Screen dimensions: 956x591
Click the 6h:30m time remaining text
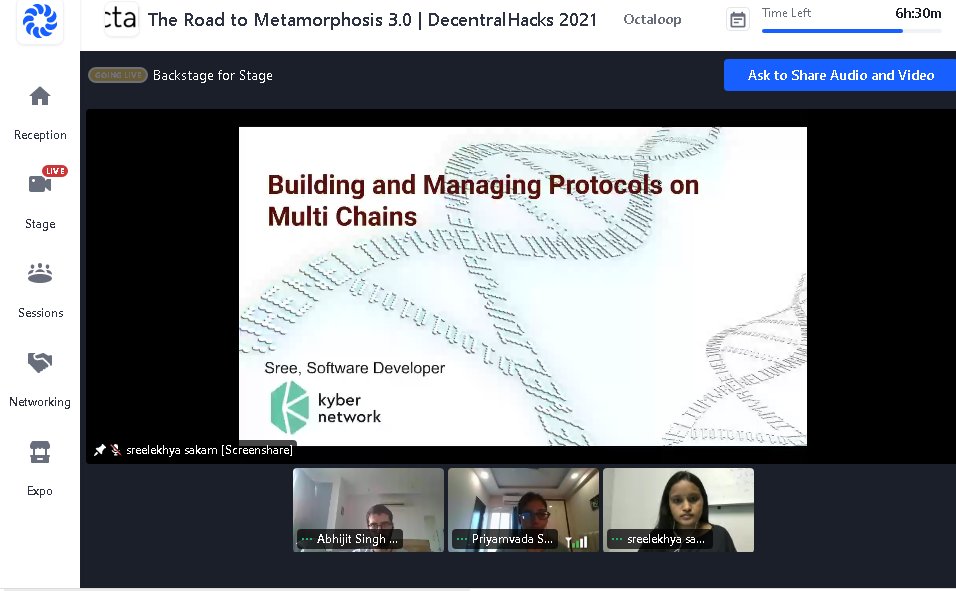918,13
